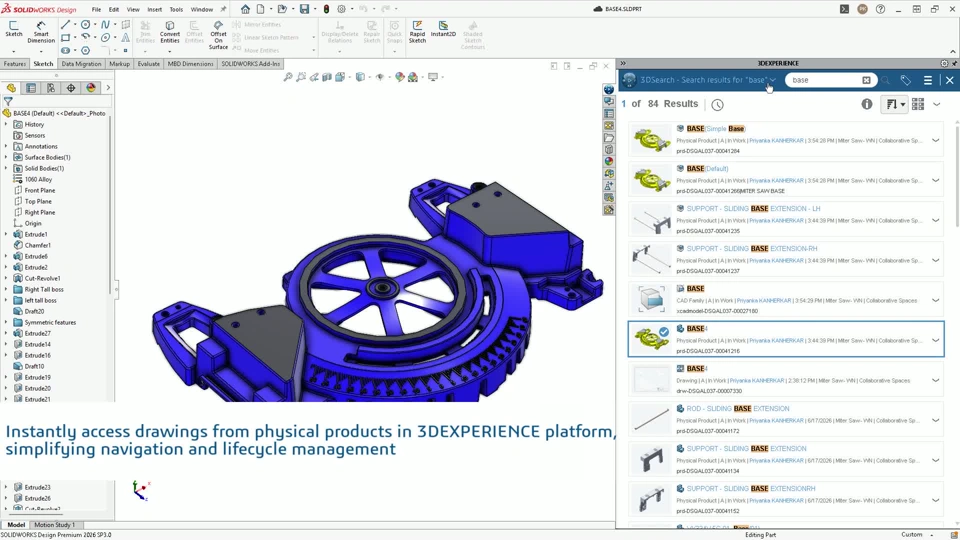Activate Smart Dimension tool

41,32
